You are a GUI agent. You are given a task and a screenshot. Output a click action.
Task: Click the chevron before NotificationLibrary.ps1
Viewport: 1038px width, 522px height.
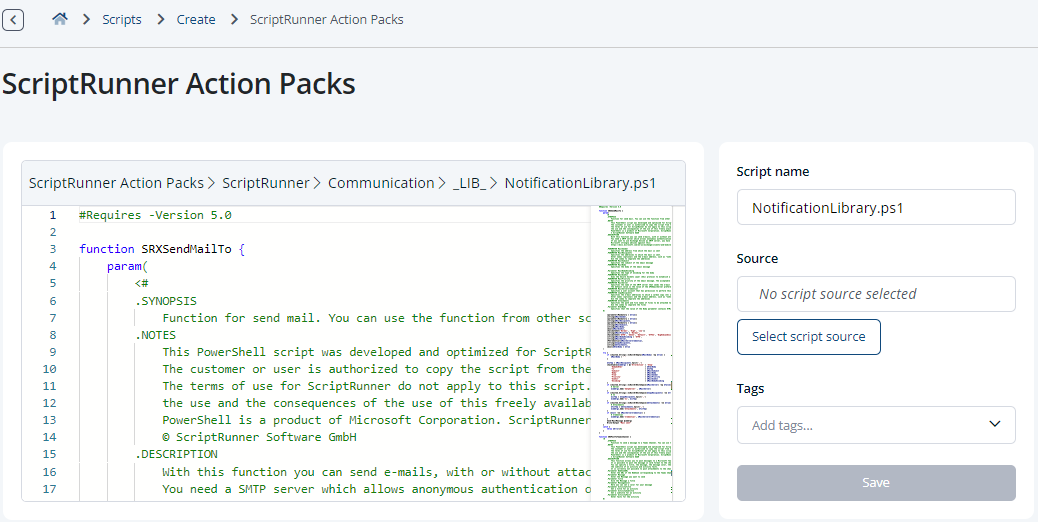point(495,183)
